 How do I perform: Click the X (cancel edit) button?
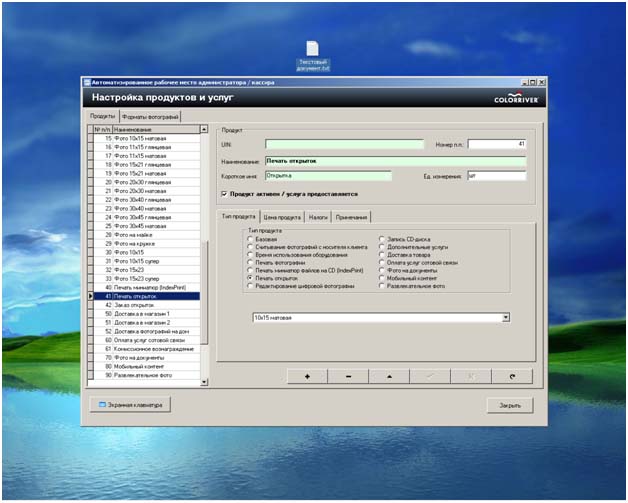[x=470, y=376]
